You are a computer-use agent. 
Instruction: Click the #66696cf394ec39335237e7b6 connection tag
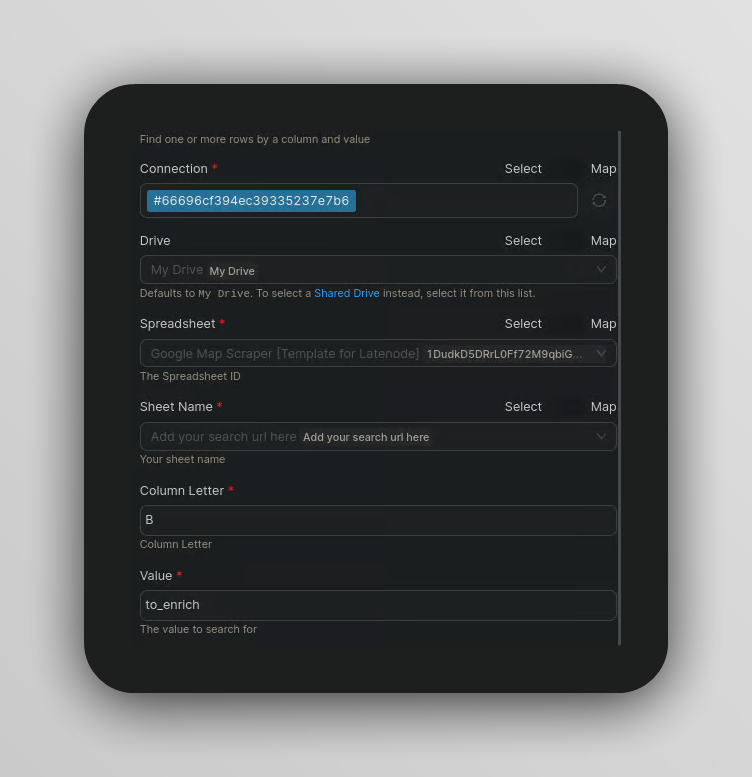click(251, 201)
